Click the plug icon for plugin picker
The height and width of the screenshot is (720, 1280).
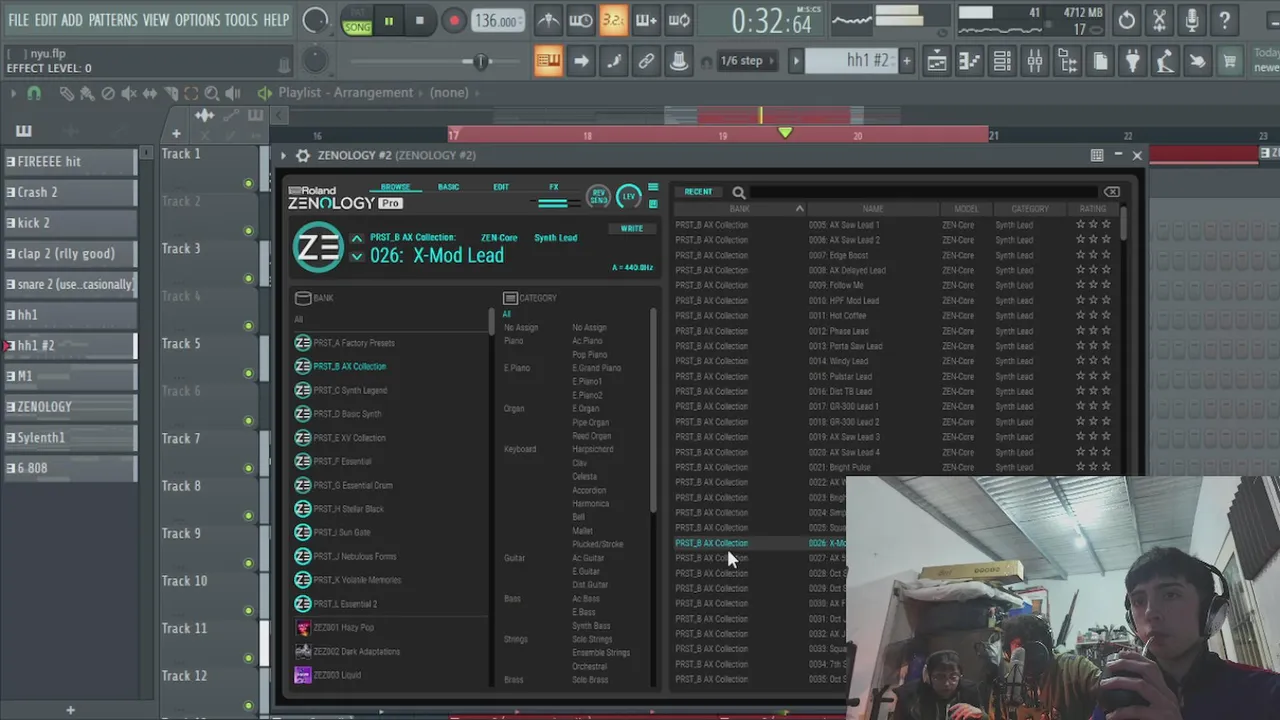(1132, 62)
